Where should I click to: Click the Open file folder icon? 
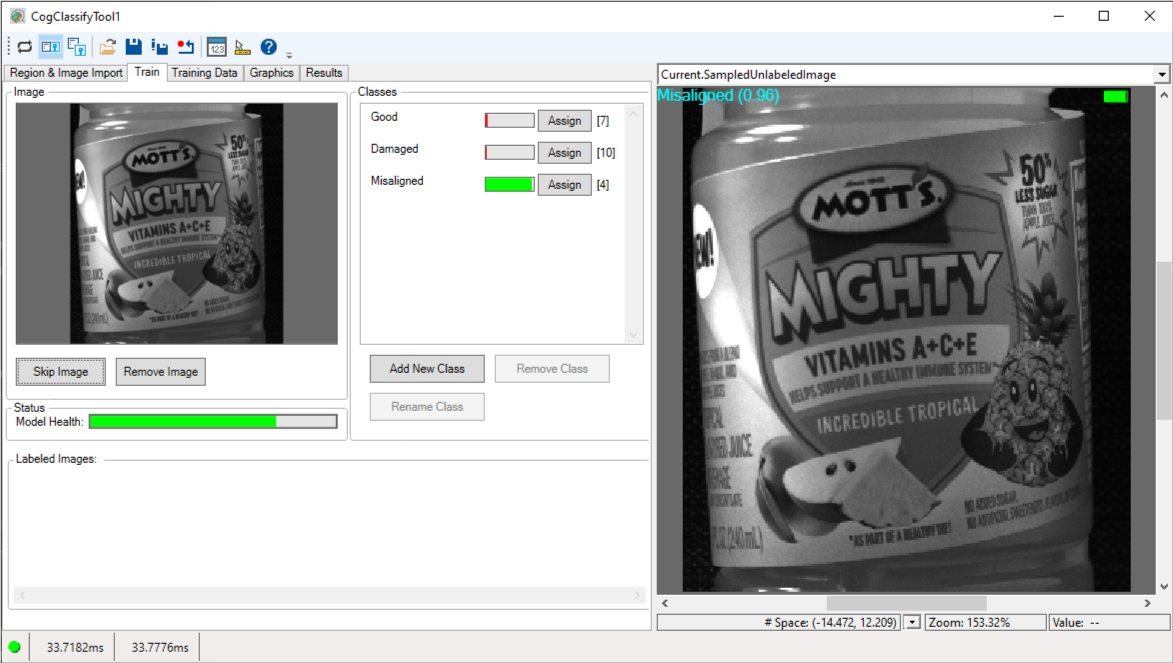click(x=107, y=47)
